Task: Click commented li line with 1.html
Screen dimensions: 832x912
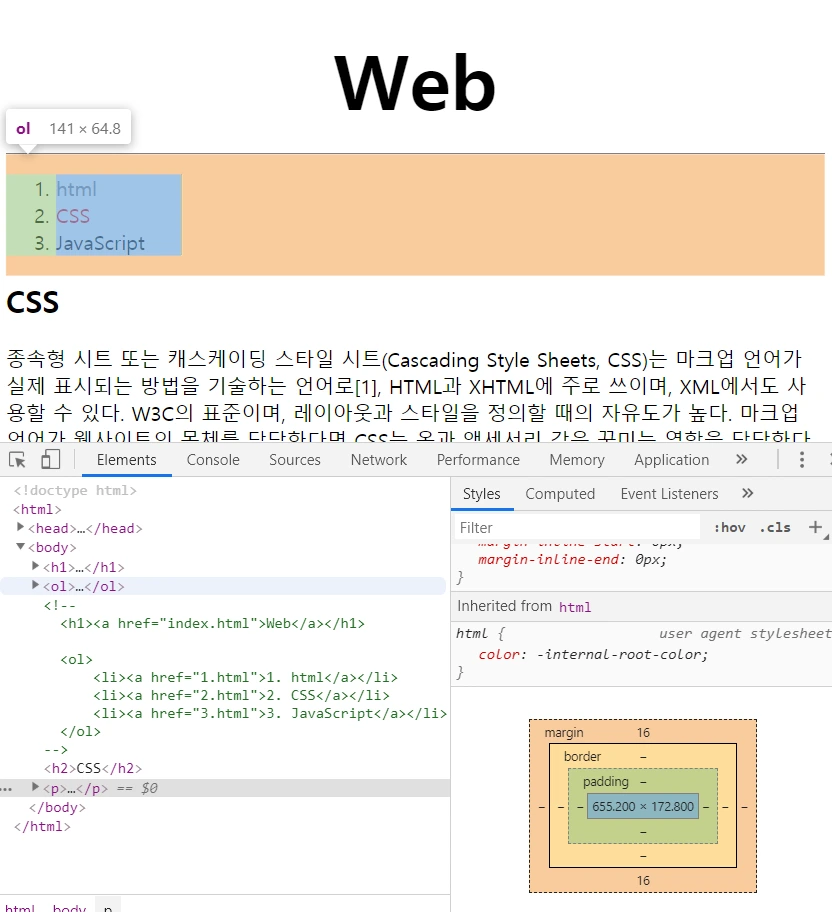Action: (245, 678)
